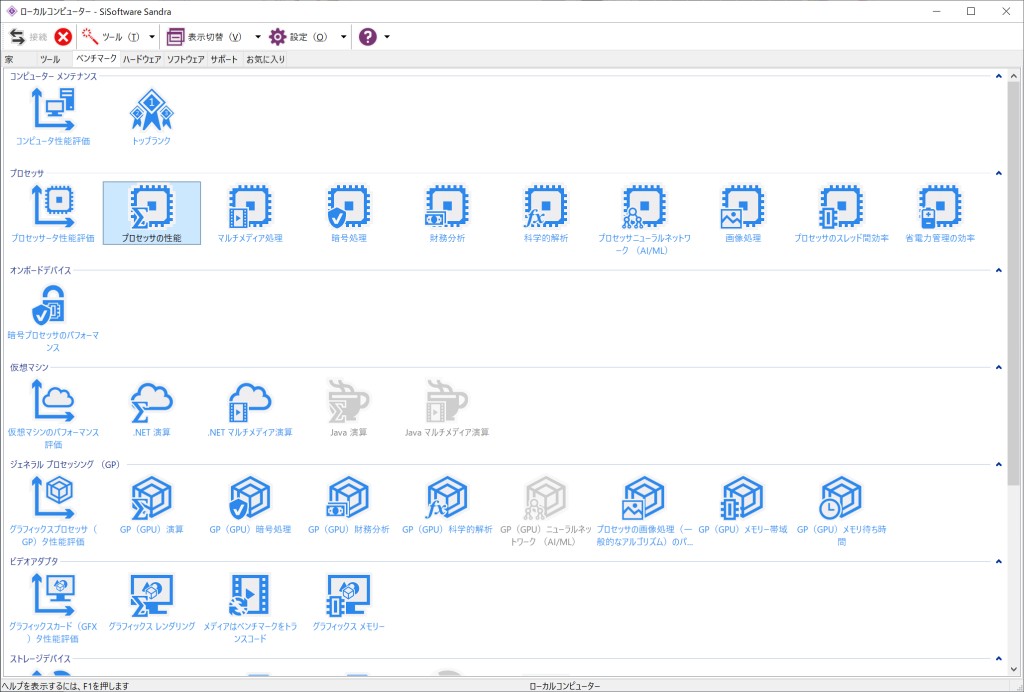Select the 画像処理 benchmark icon
This screenshot has width=1024, height=692.
(742, 207)
